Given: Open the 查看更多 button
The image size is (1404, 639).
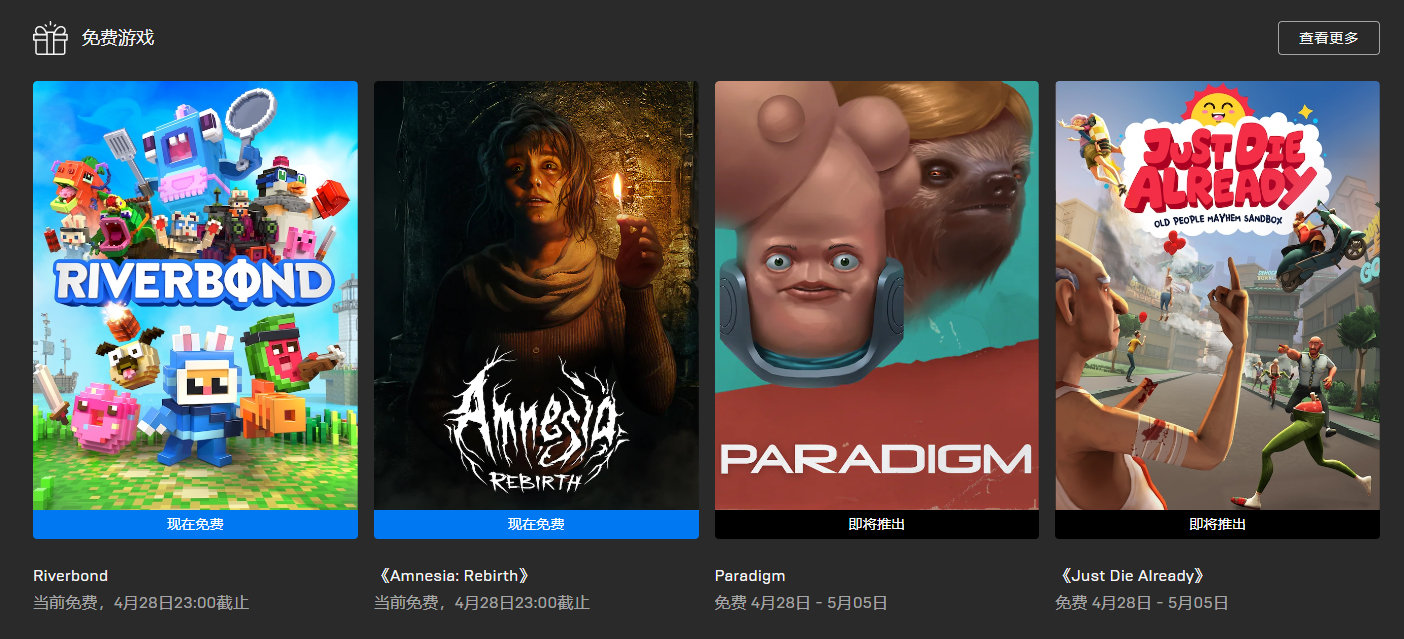Looking at the screenshot, I should point(1328,38).
